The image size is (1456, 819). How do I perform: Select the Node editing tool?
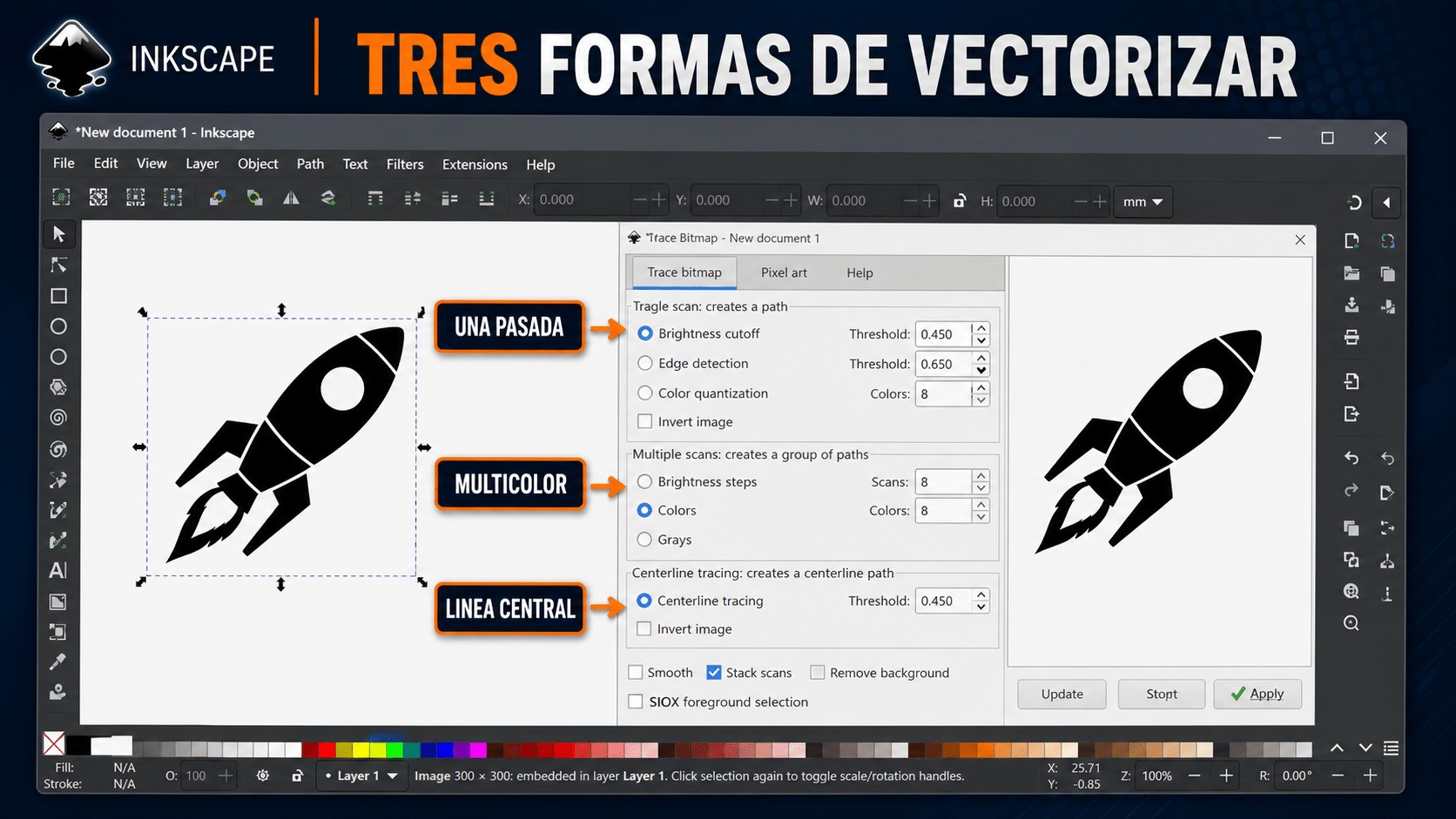pyautogui.click(x=59, y=265)
